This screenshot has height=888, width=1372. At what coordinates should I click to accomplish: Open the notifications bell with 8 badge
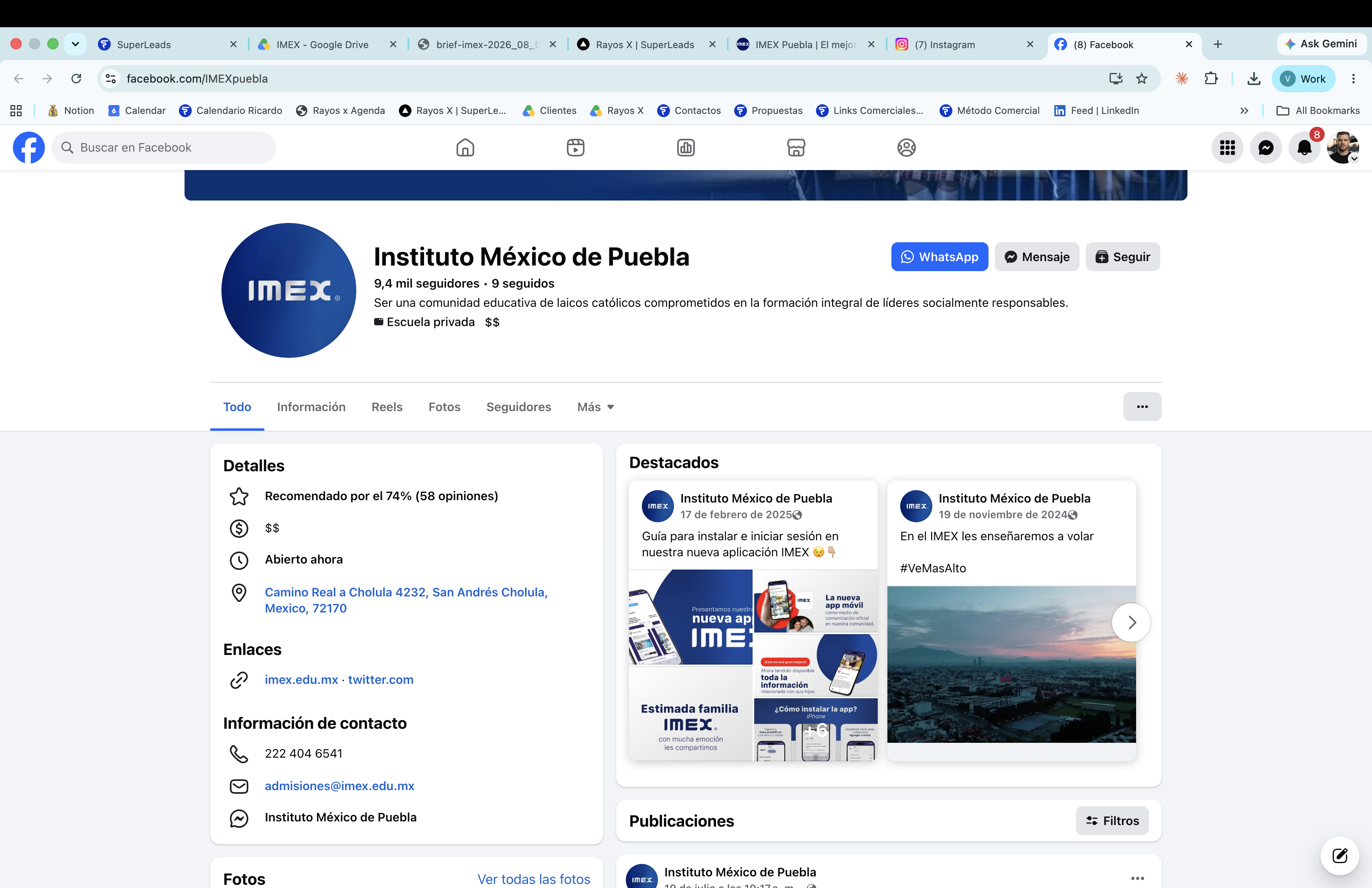pos(1305,148)
